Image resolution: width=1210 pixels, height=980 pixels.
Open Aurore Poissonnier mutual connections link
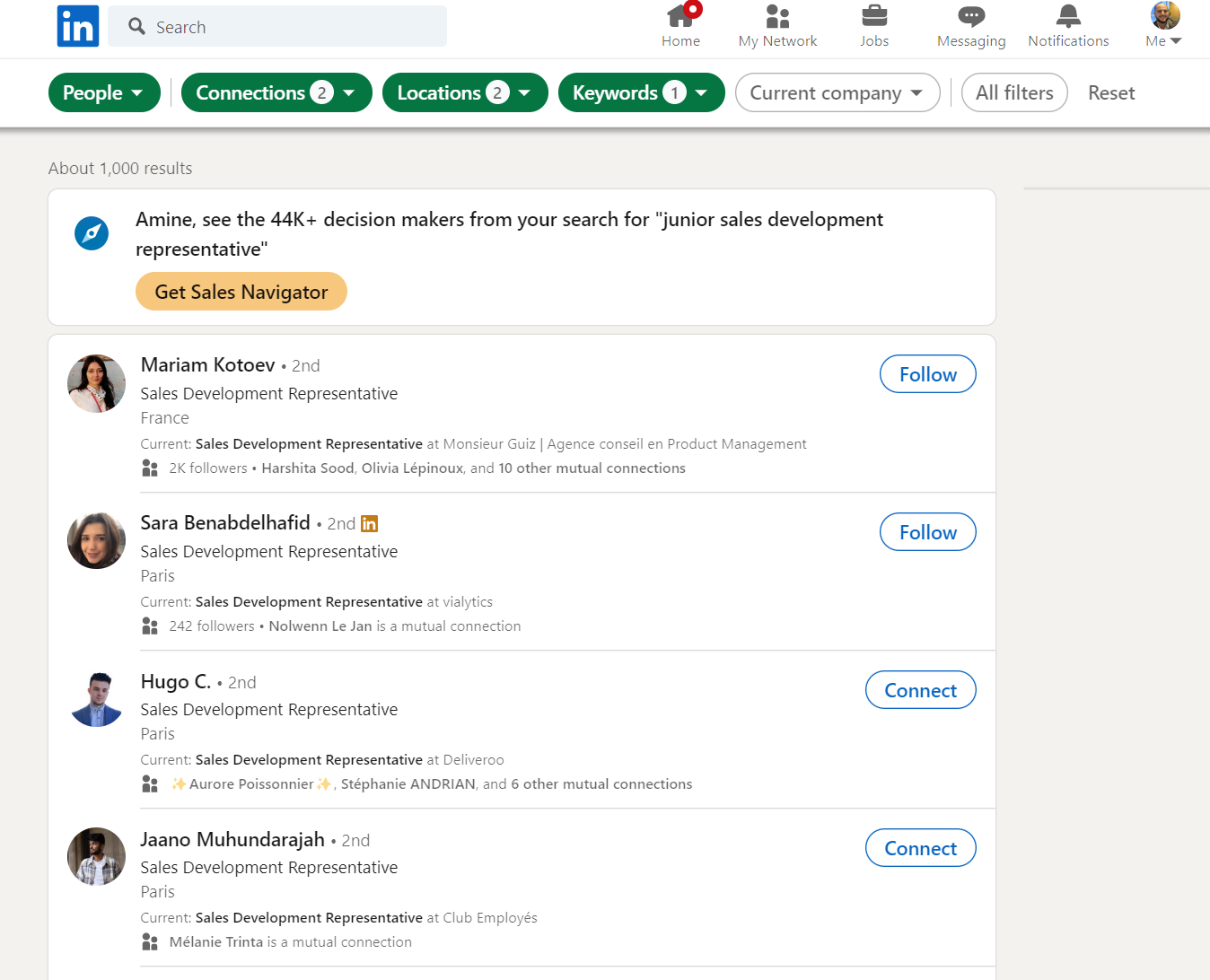[x=251, y=784]
